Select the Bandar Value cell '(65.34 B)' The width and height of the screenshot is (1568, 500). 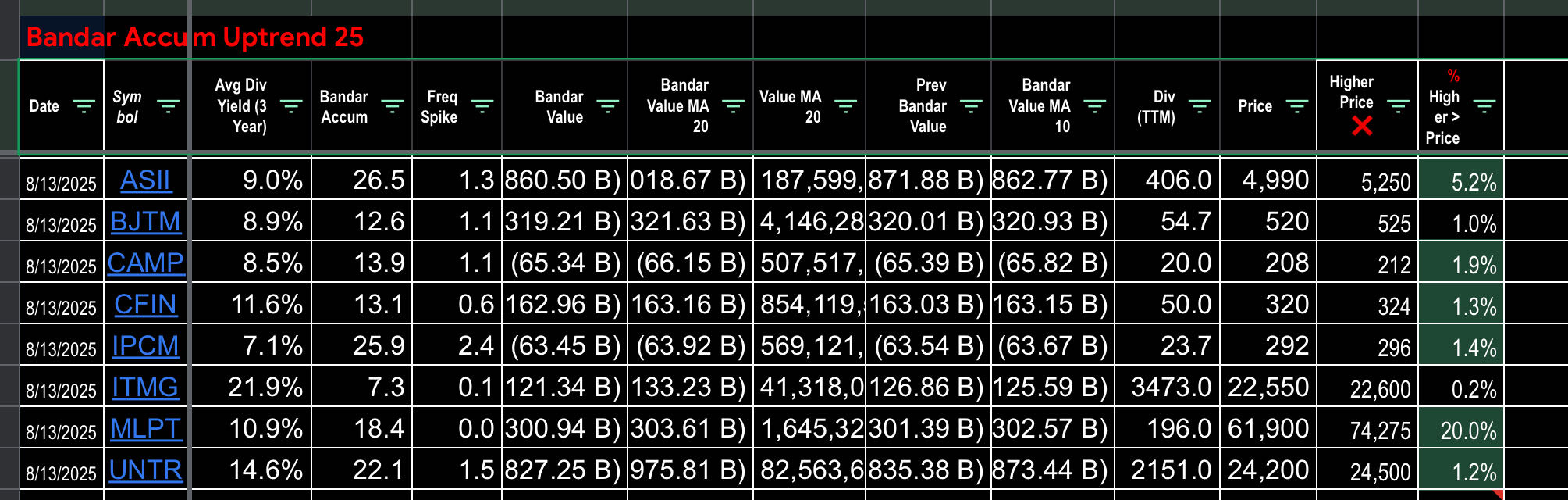click(x=565, y=263)
